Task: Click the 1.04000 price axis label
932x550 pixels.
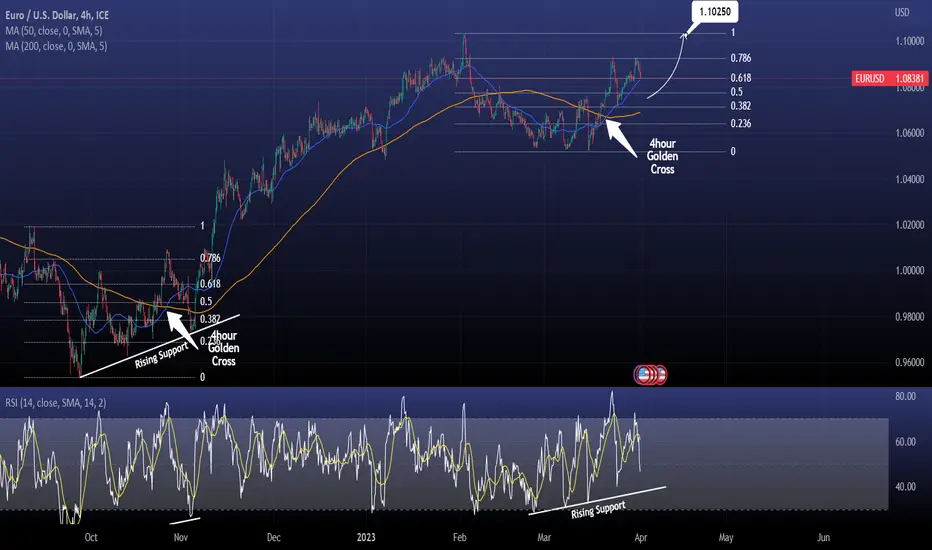Action: point(909,179)
